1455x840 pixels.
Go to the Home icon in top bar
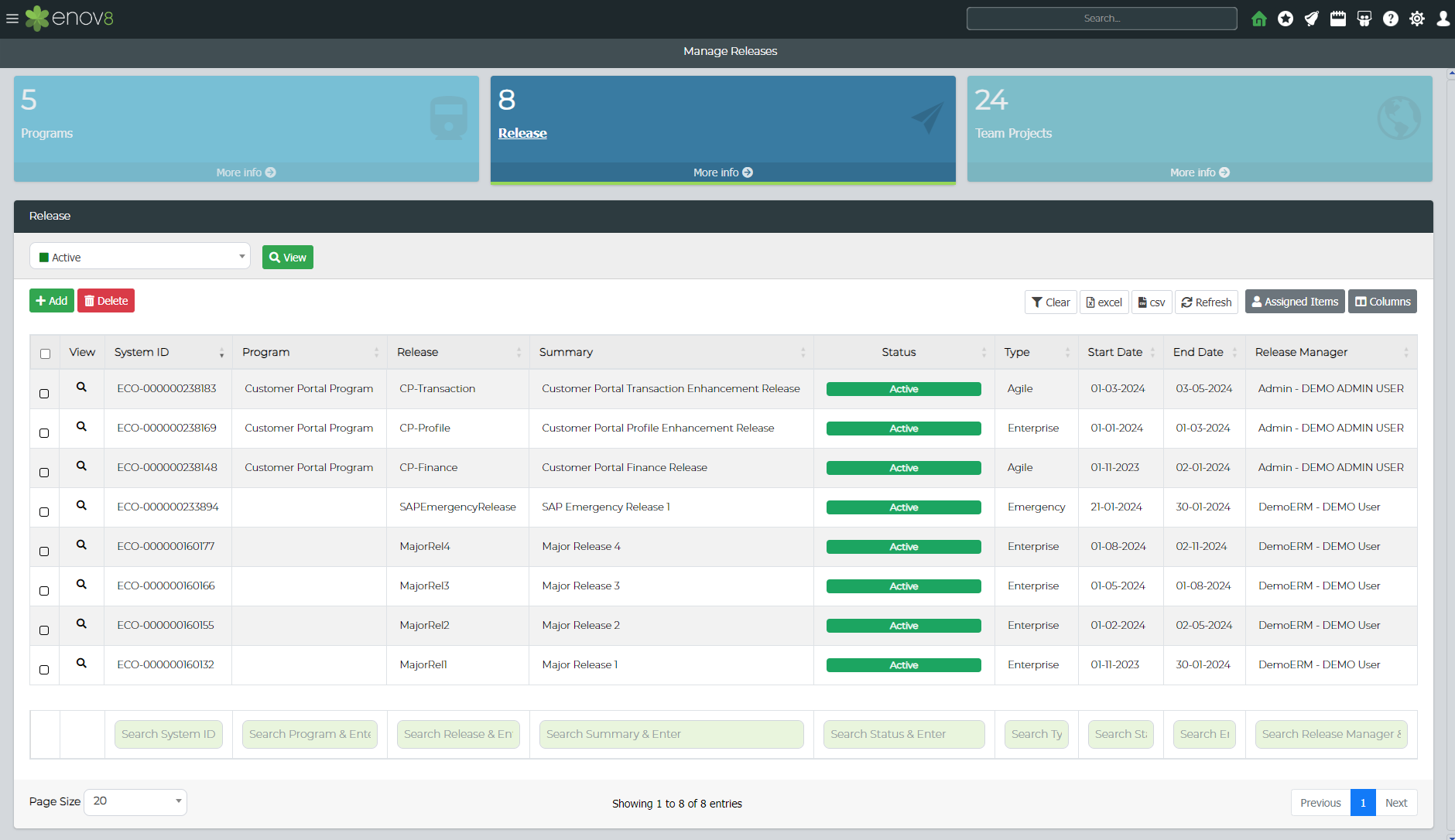pyautogui.click(x=1259, y=19)
